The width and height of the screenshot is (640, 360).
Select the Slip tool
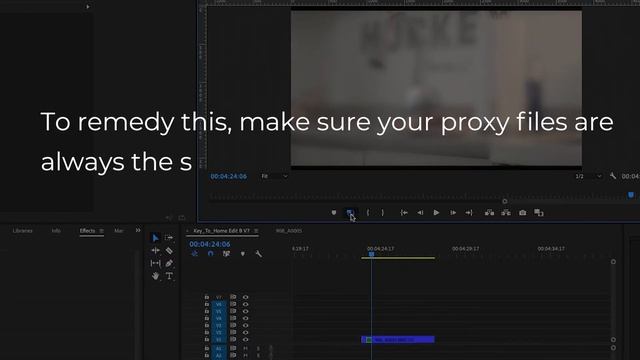tap(156, 263)
